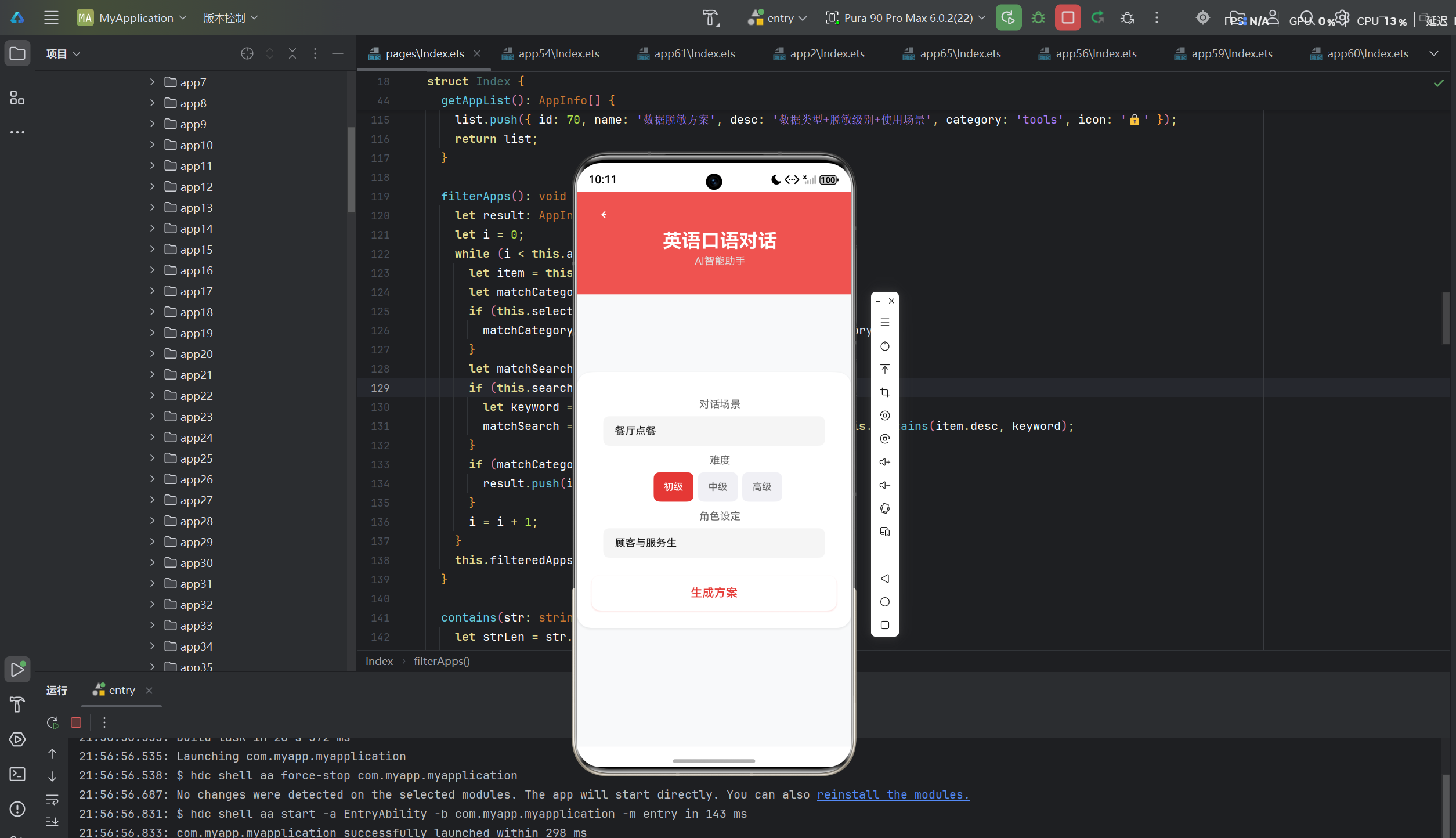Show more tool windows ellipsis
1456x838 pixels.
(x=17, y=132)
